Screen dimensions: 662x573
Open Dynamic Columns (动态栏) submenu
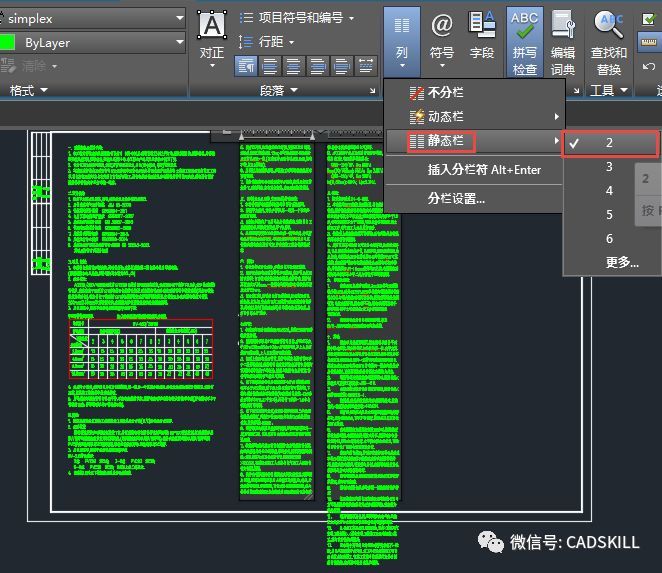click(446, 117)
